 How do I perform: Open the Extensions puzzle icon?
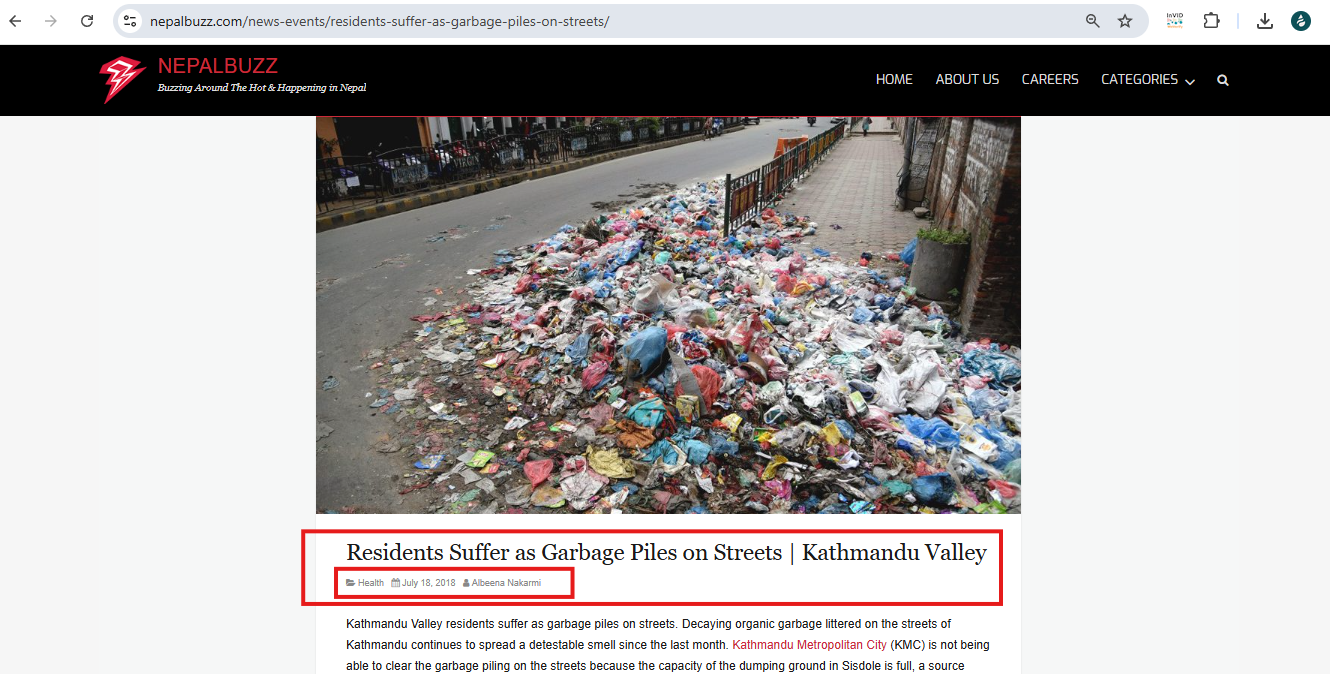[x=1211, y=21]
